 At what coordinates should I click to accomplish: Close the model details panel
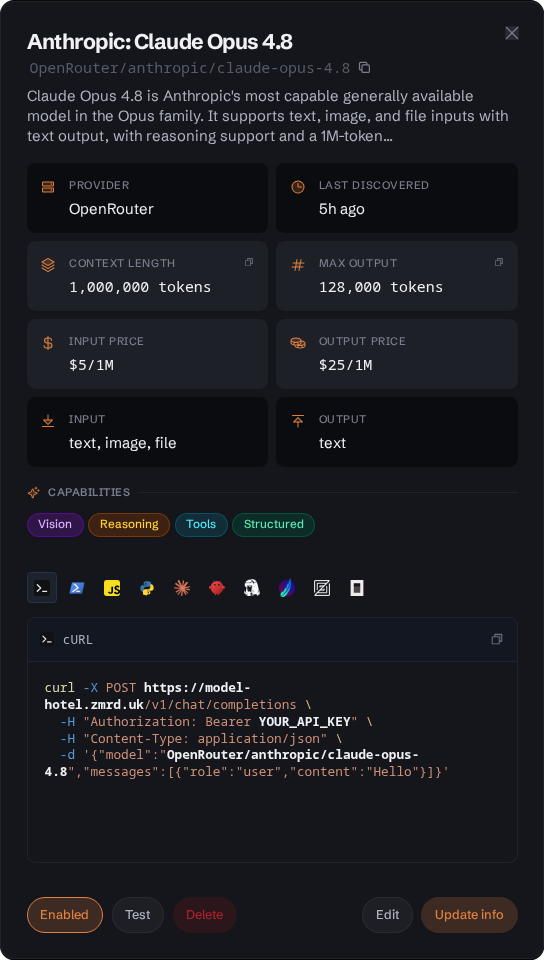click(x=512, y=33)
